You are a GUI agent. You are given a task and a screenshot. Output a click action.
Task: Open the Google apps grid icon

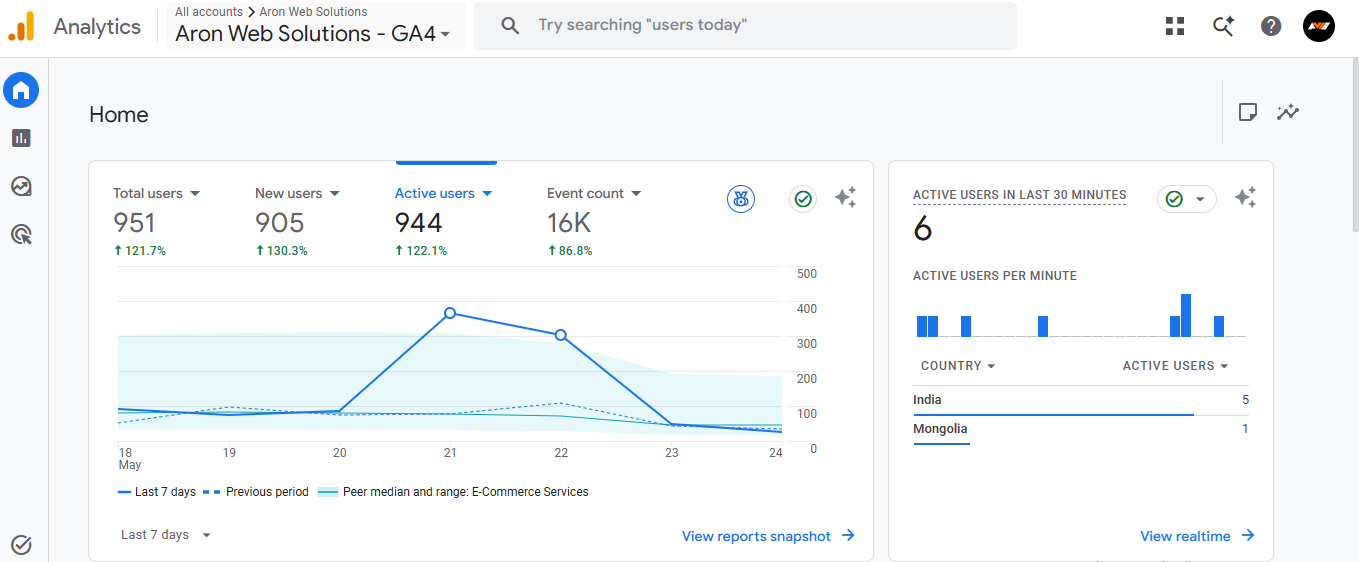pyautogui.click(x=1175, y=26)
